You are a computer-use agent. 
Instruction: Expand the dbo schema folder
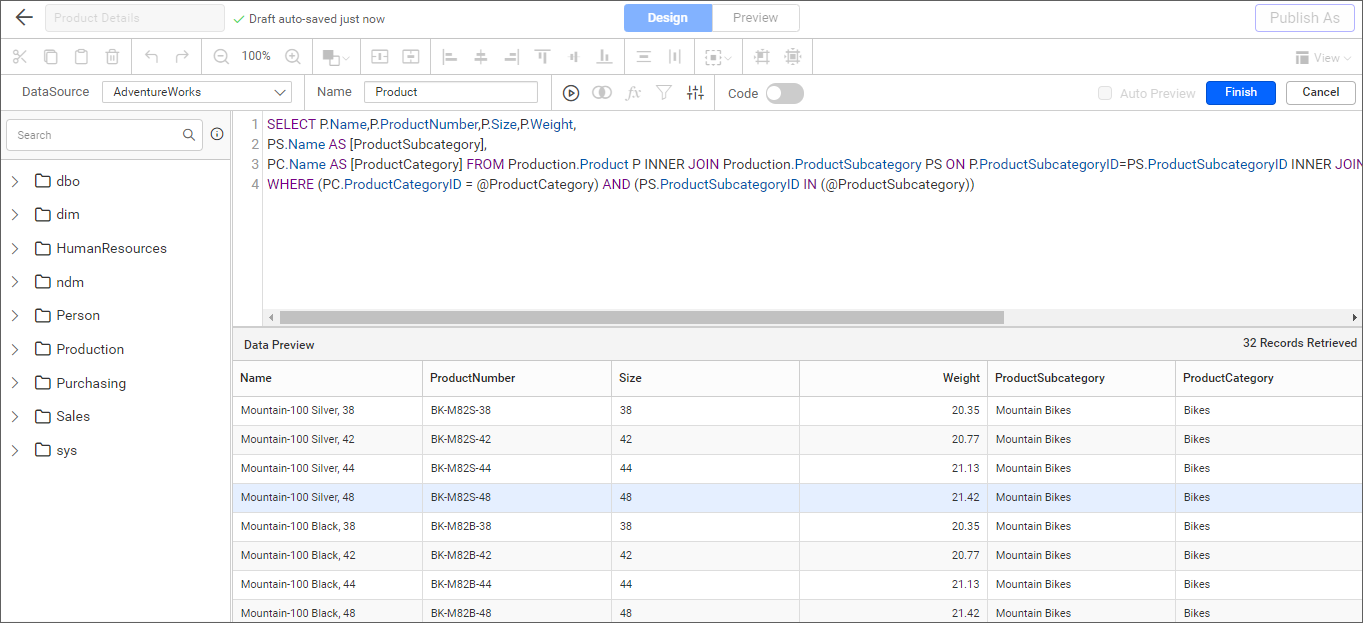coord(15,181)
